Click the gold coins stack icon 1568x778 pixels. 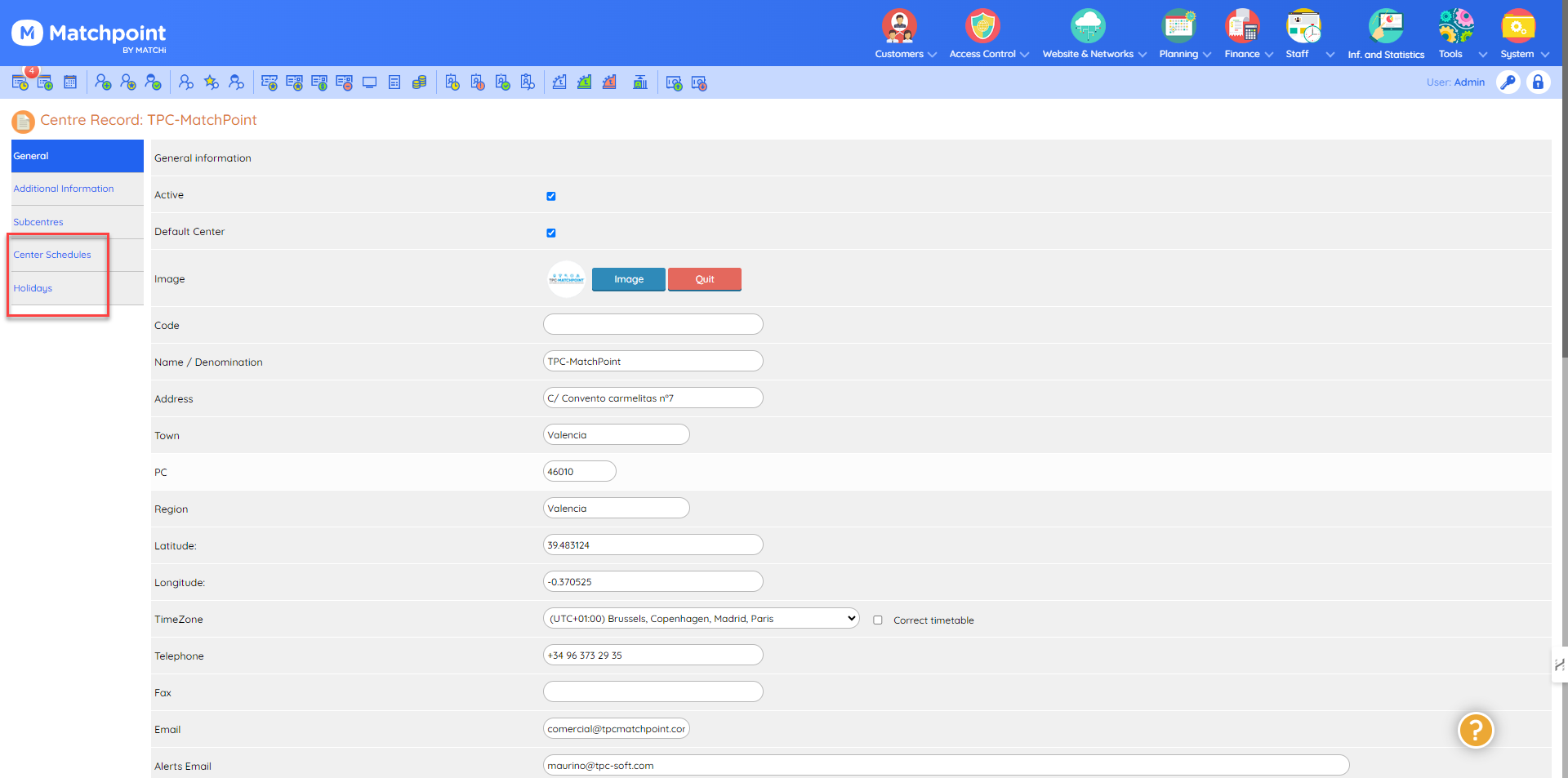[x=419, y=82]
